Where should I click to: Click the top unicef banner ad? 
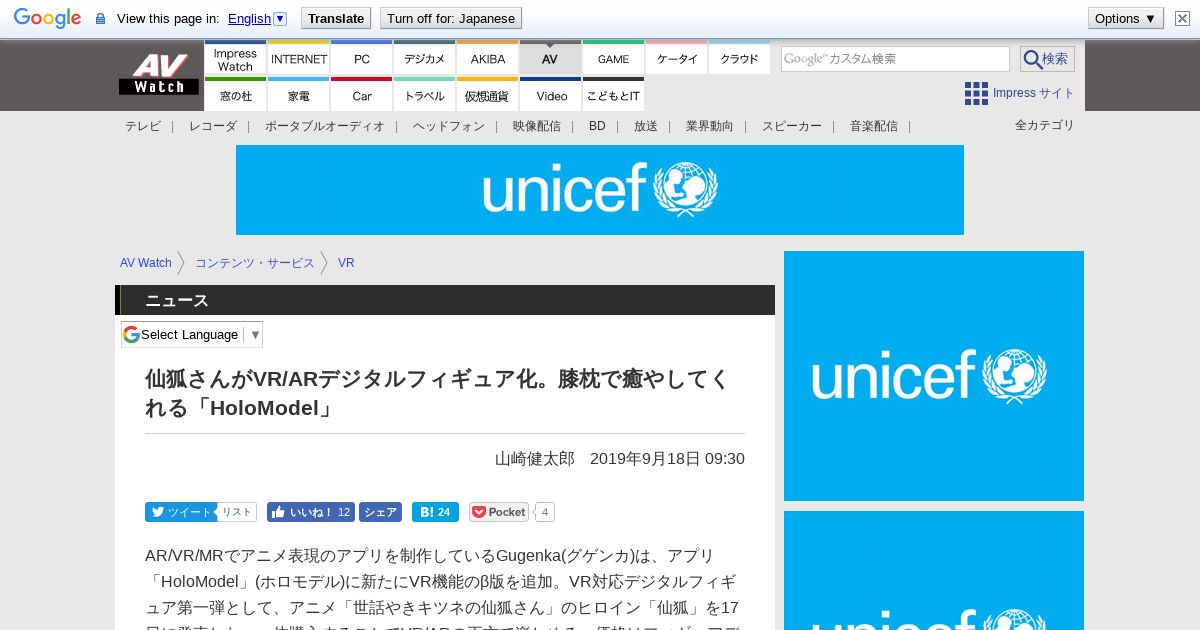600,190
